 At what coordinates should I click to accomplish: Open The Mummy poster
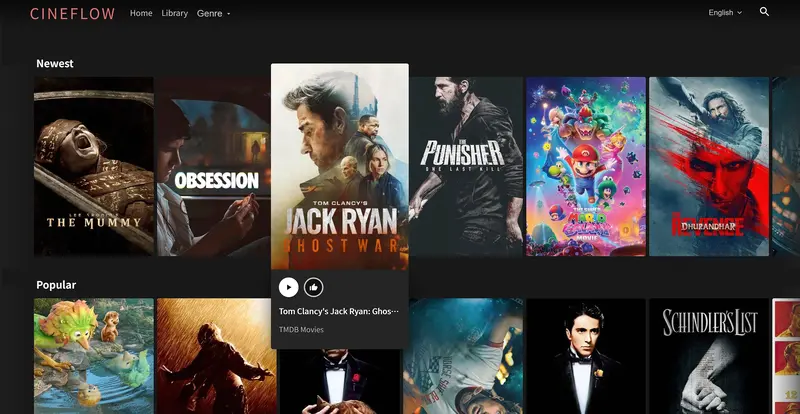coord(94,166)
